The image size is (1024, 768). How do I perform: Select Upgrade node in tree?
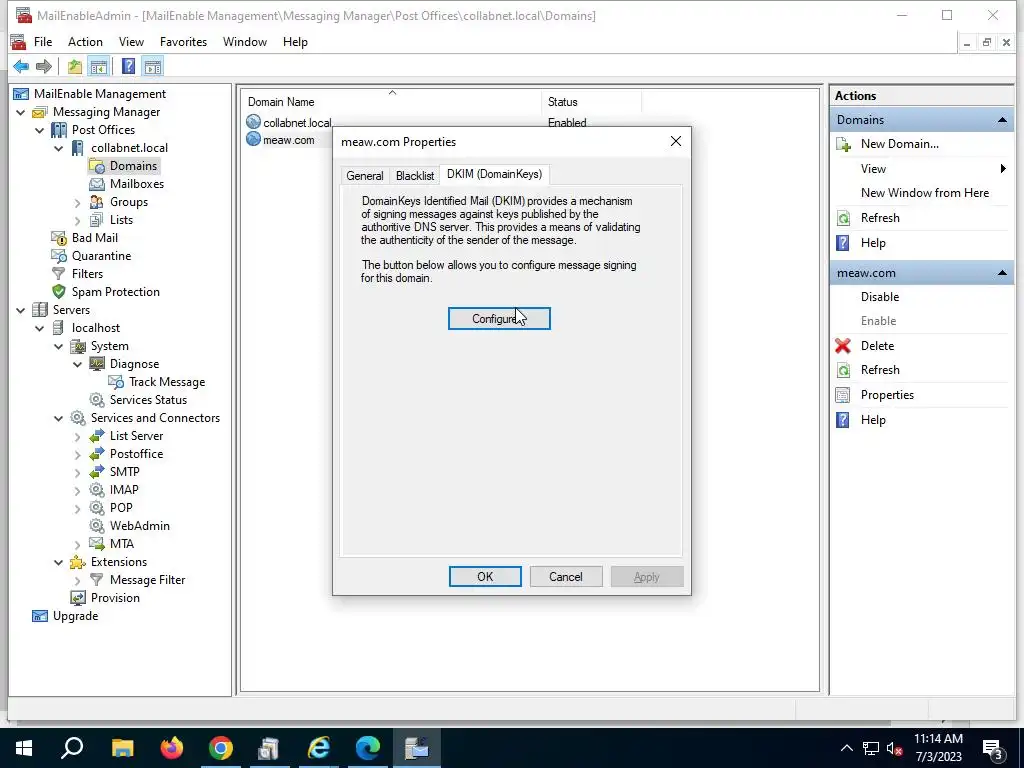click(75, 616)
